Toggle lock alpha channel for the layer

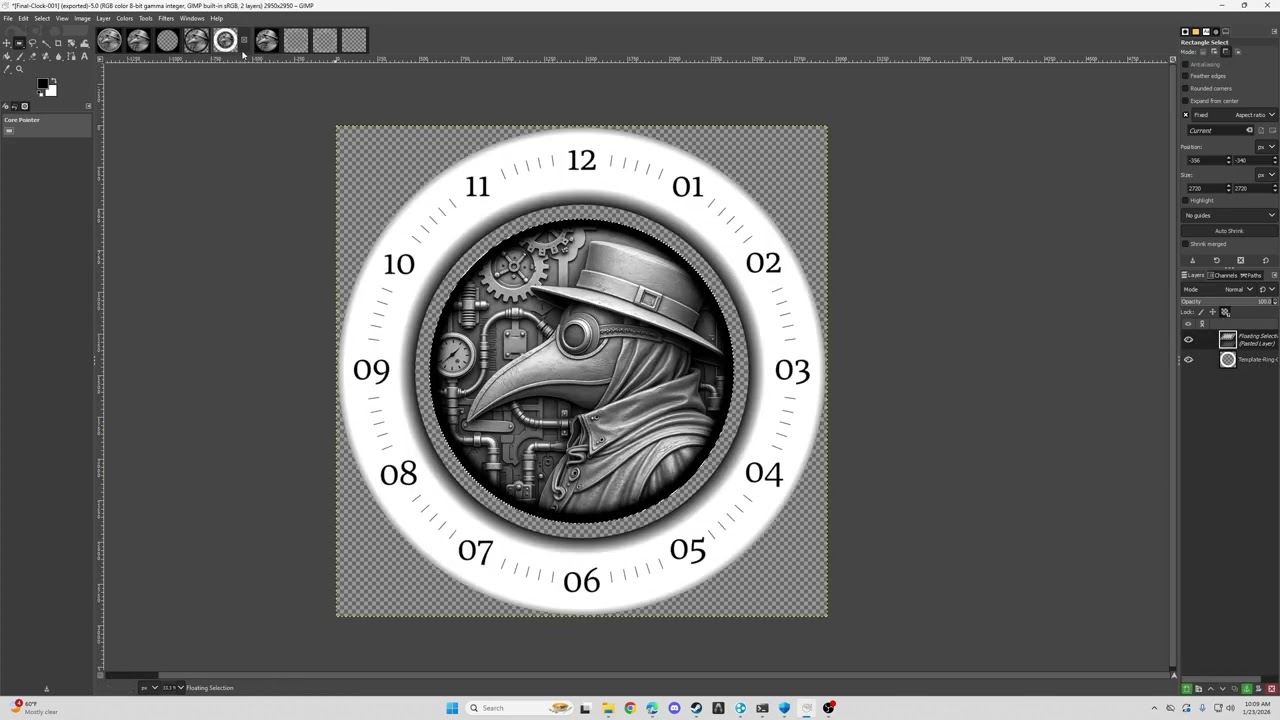pyautogui.click(x=1225, y=312)
